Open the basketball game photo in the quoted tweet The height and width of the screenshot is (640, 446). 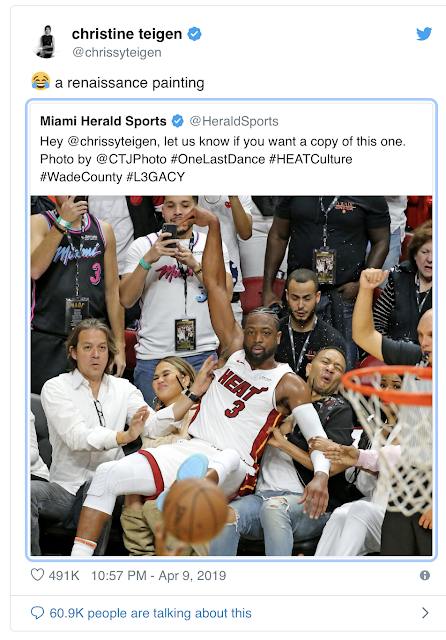(x=231, y=376)
